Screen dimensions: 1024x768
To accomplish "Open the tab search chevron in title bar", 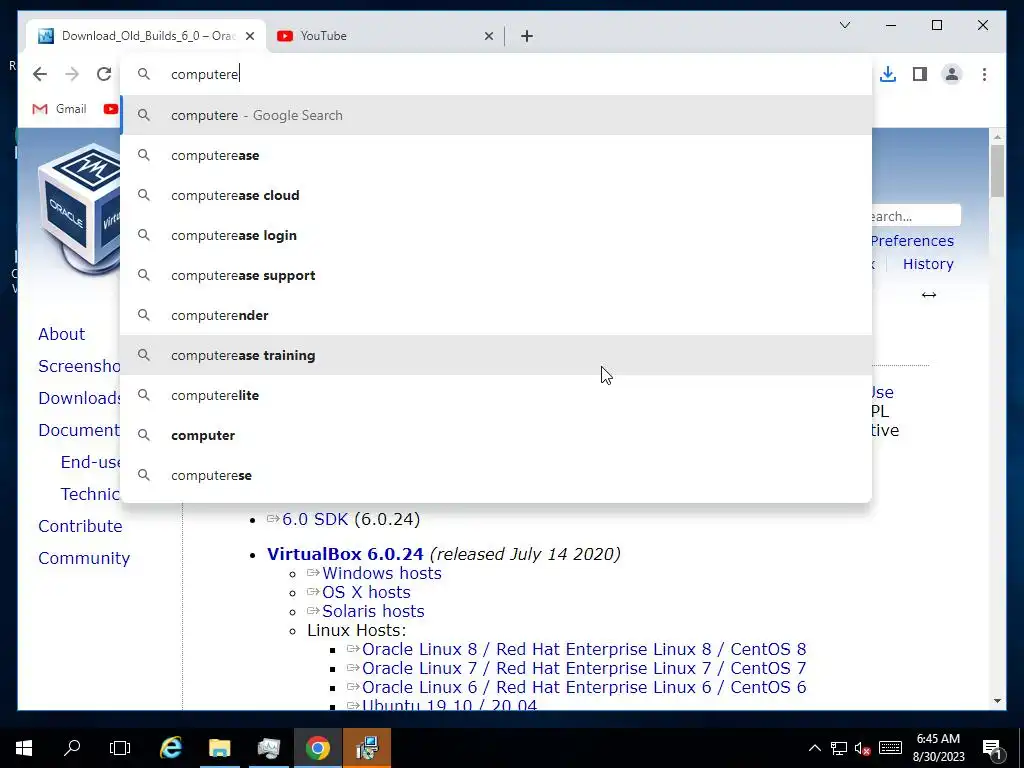I will coord(844,25).
